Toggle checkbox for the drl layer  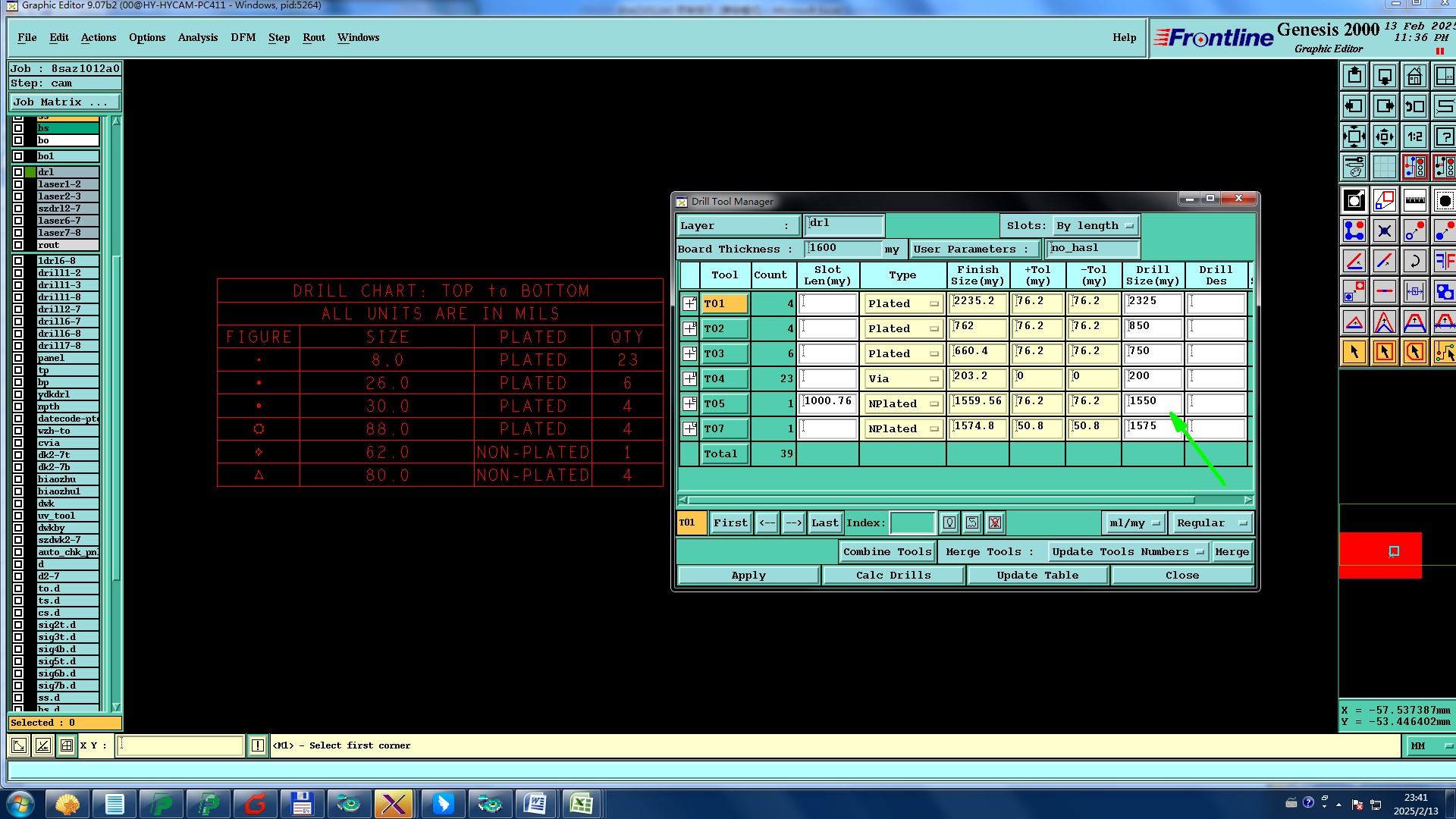[x=18, y=172]
